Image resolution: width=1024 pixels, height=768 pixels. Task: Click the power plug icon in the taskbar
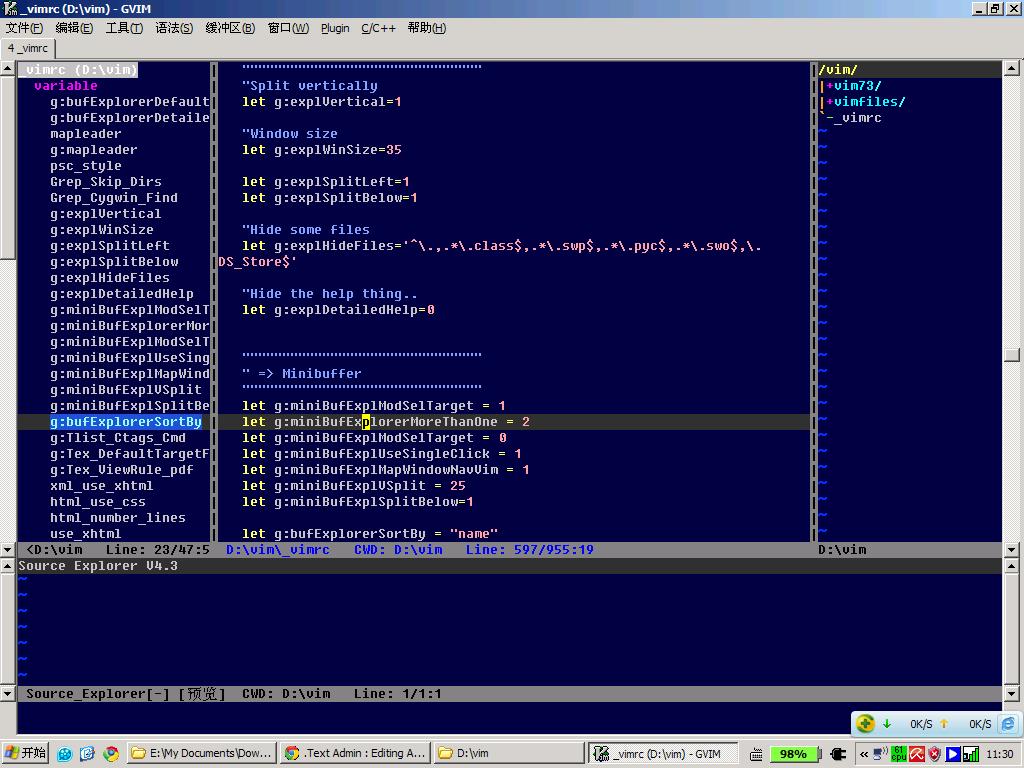[838, 754]
